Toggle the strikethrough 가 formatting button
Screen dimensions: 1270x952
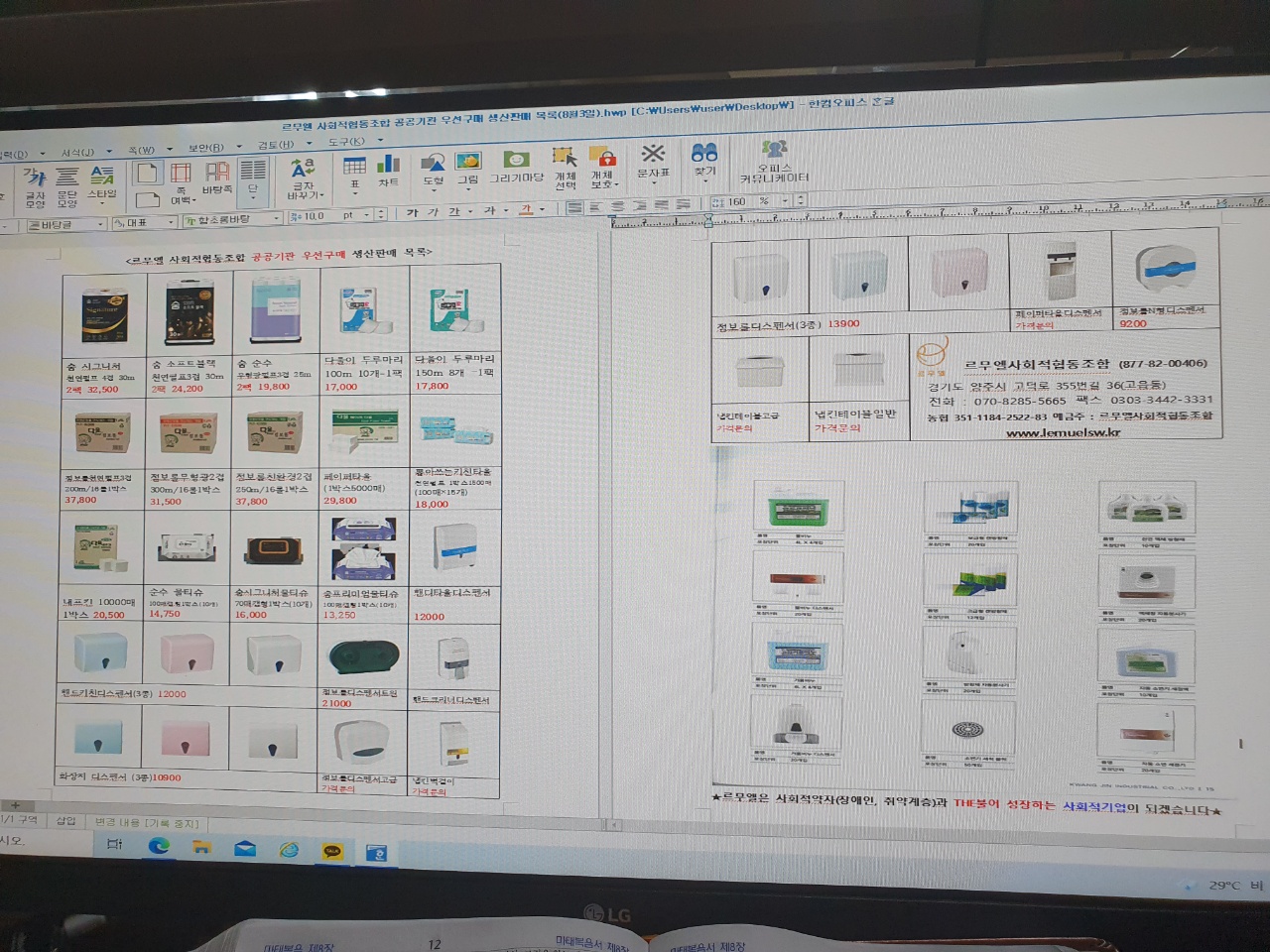489,211
